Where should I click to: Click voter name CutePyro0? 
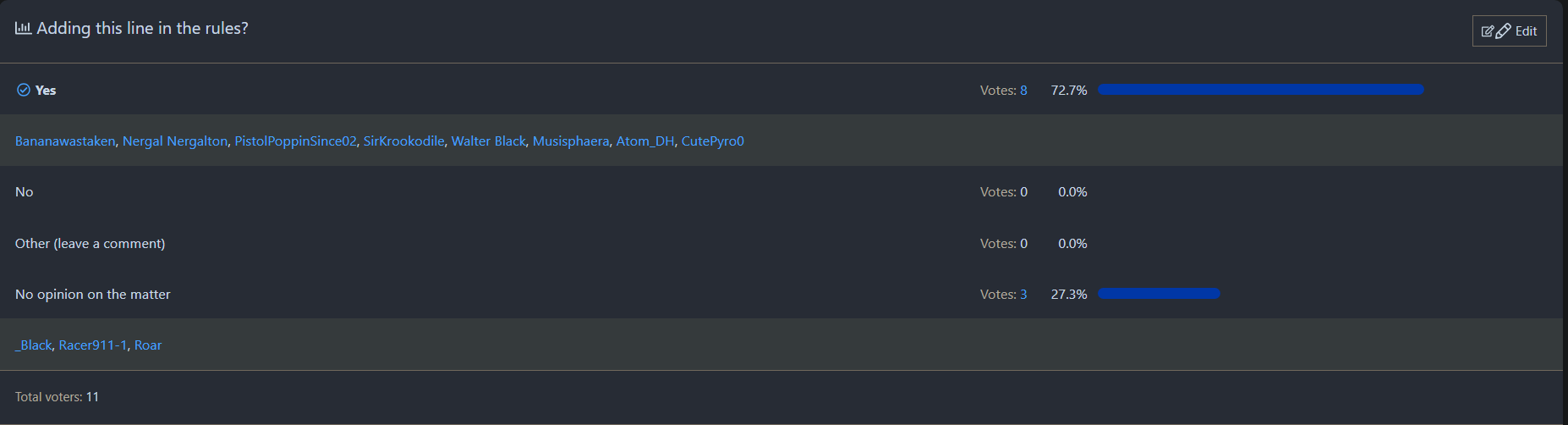tap(713, 141)
